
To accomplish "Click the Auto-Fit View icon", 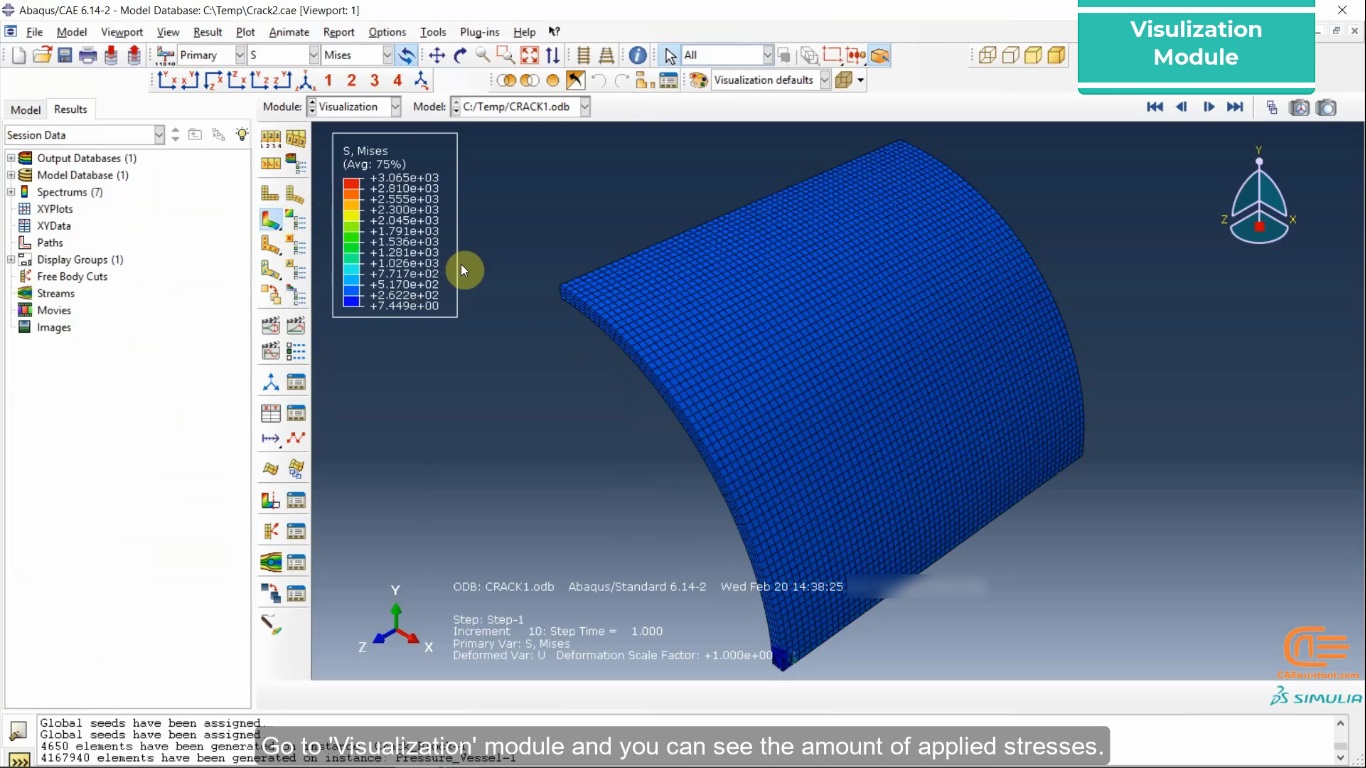I will [x=529, y=55].
